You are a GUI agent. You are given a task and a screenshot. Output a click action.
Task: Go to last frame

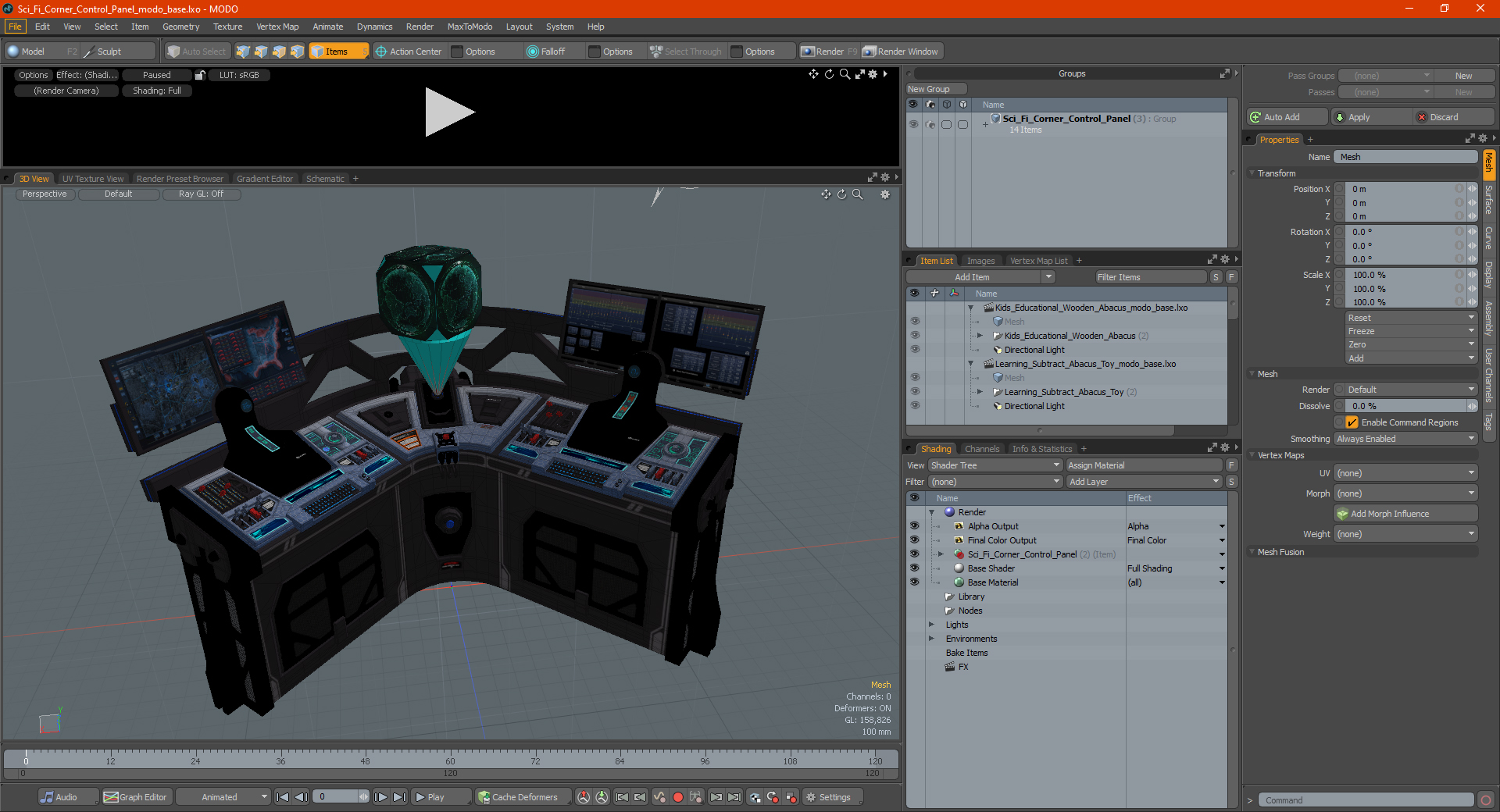[x=399, y=797]
